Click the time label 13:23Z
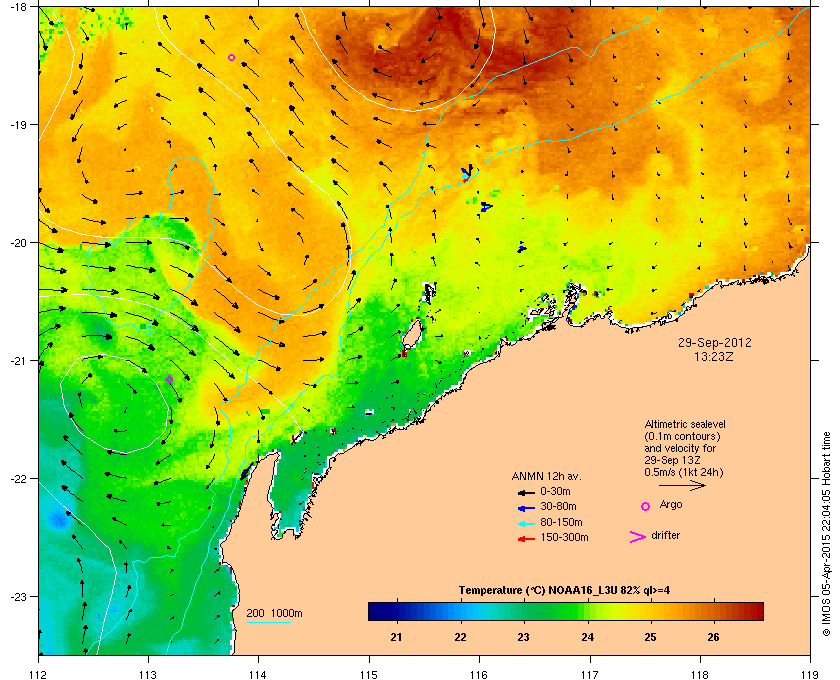The width and height of the screenshot is (840, 680). coord(714,356)
